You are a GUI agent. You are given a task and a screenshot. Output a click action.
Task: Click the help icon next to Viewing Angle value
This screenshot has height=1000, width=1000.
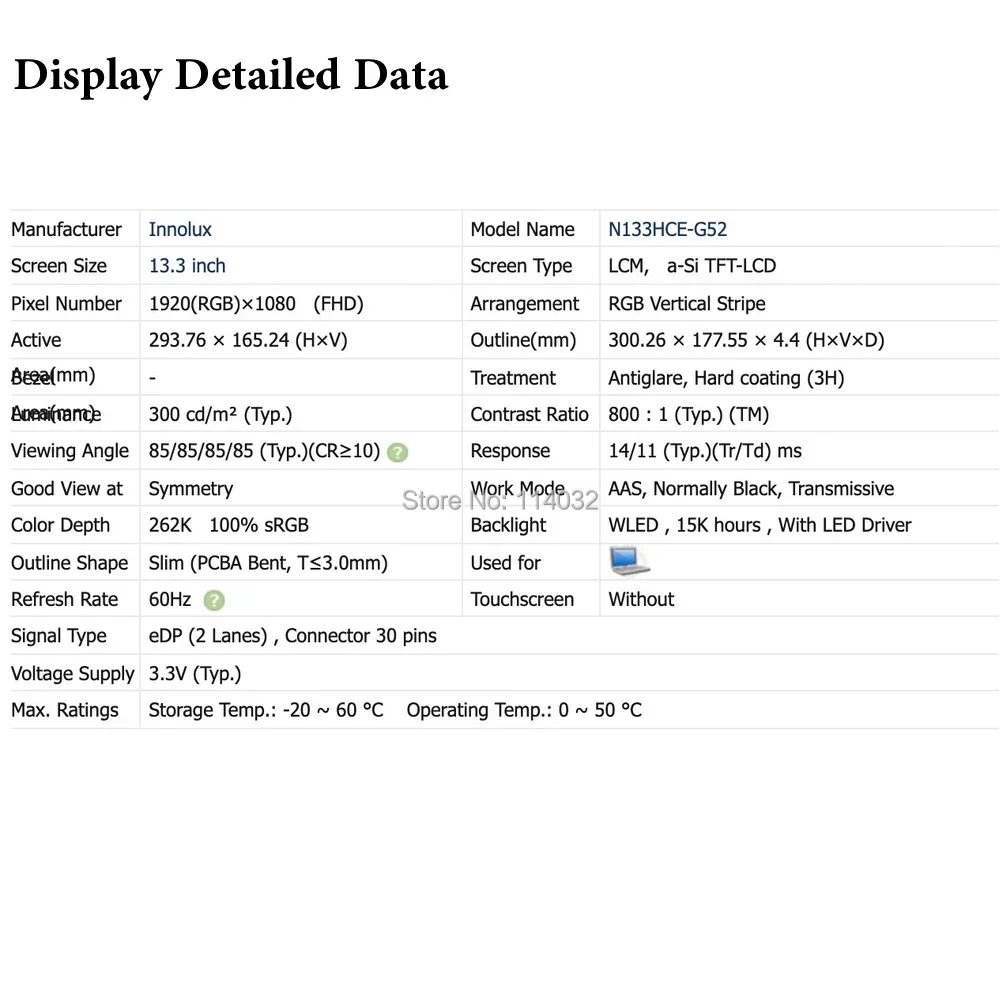click(397, 452)
